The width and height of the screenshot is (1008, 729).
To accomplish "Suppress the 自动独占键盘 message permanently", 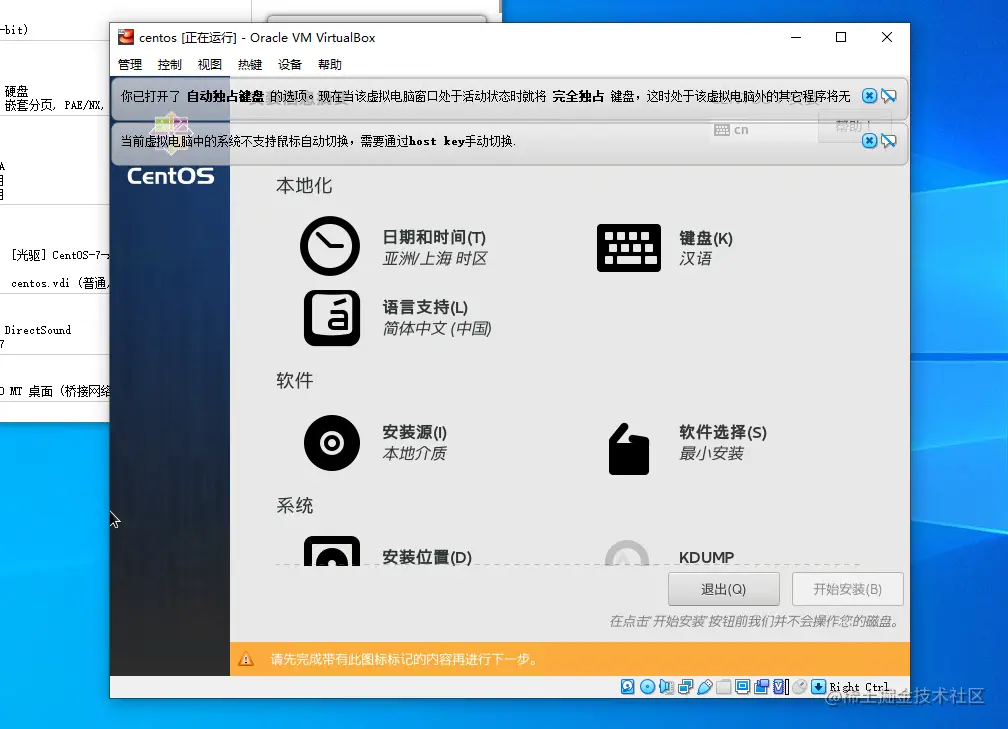I will pos(889,96).
